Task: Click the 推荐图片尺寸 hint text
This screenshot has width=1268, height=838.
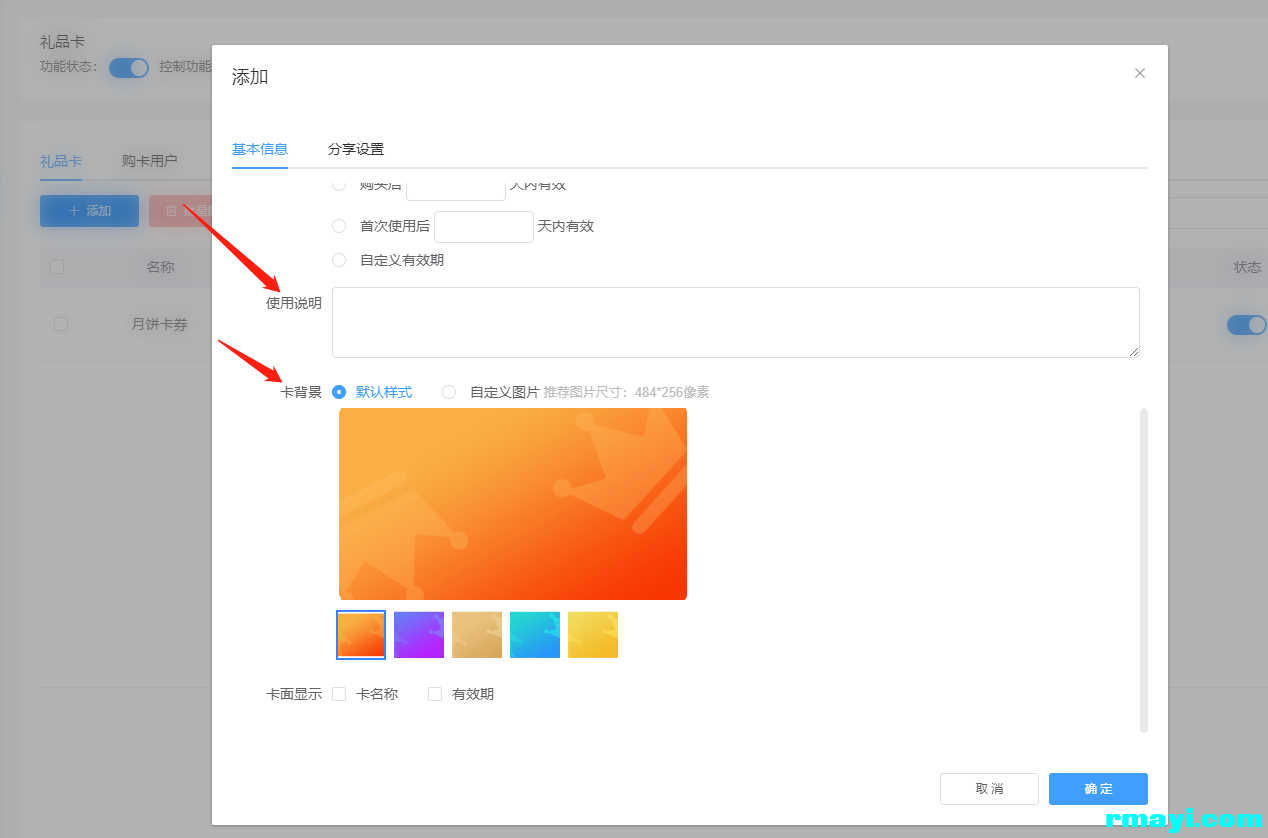Action: (627, 392)
